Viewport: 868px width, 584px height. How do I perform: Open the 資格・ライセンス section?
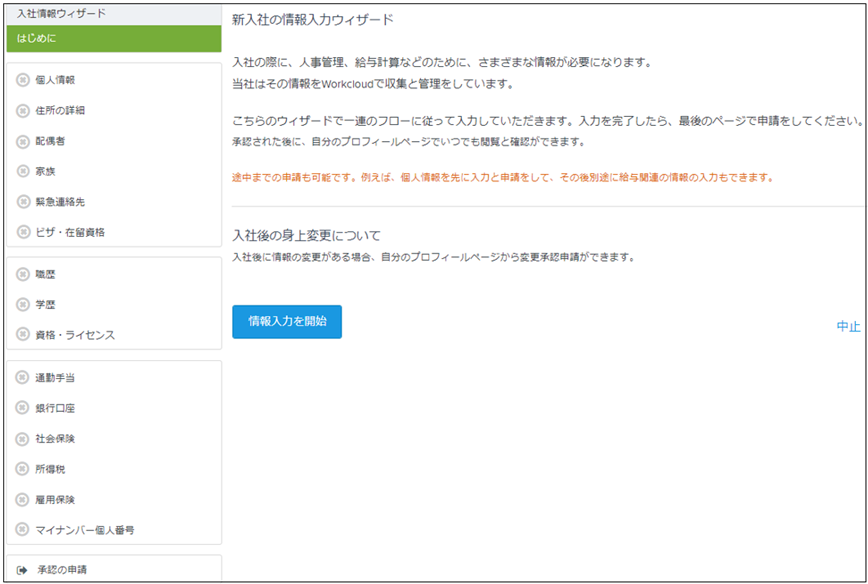[x=76, y=335]
